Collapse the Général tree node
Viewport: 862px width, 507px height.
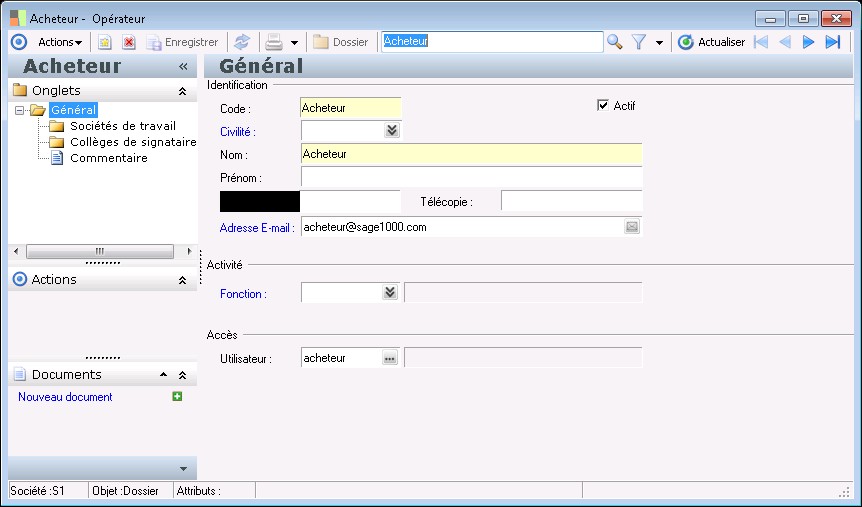[x=20, y=111]
